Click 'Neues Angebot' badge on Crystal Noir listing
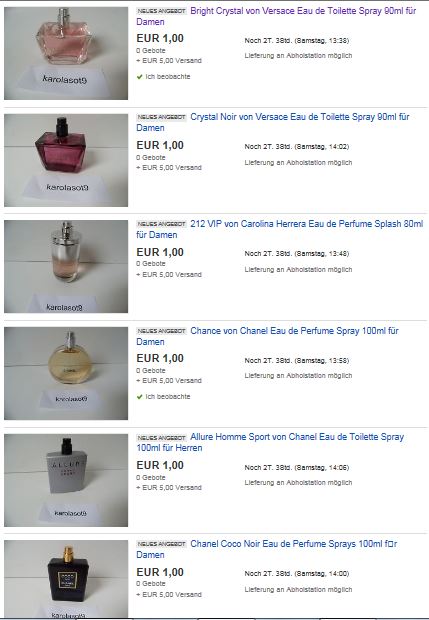Image resolution: width=429 pixels, height=620 pixels. [x=161, y=117]
